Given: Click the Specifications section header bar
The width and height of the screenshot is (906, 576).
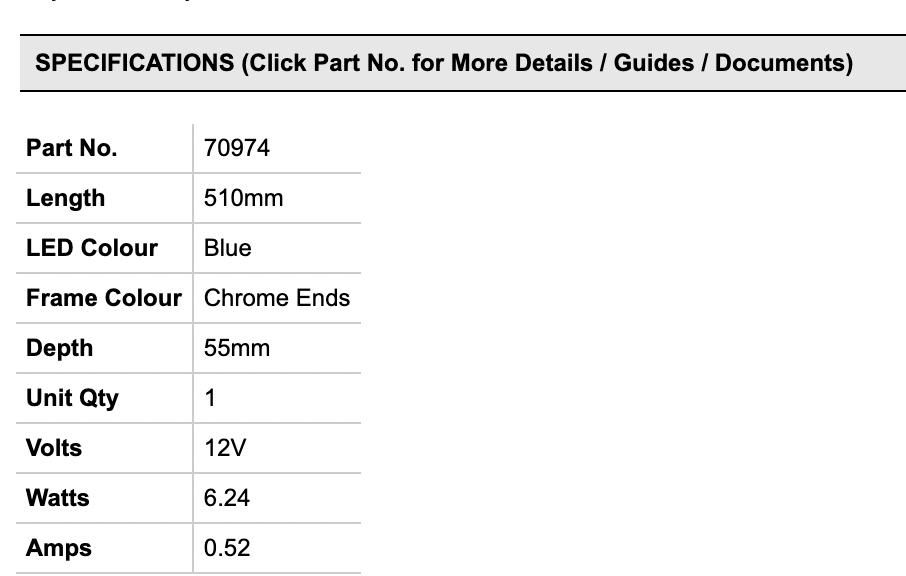Looking at the screenshot, I should tap(444, 63).
